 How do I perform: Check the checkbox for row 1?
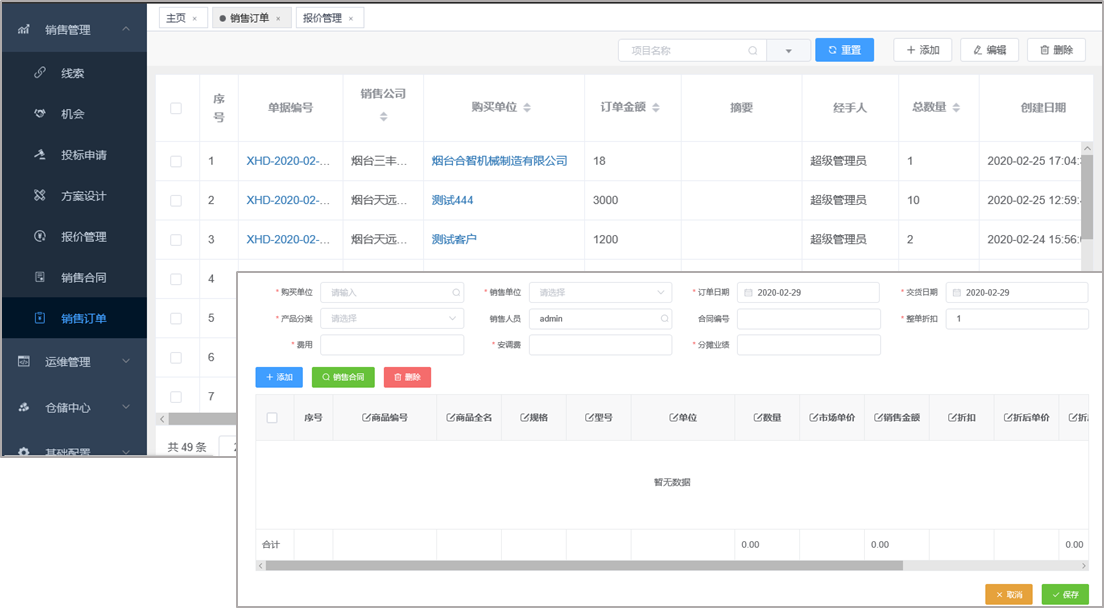point(176,161)
